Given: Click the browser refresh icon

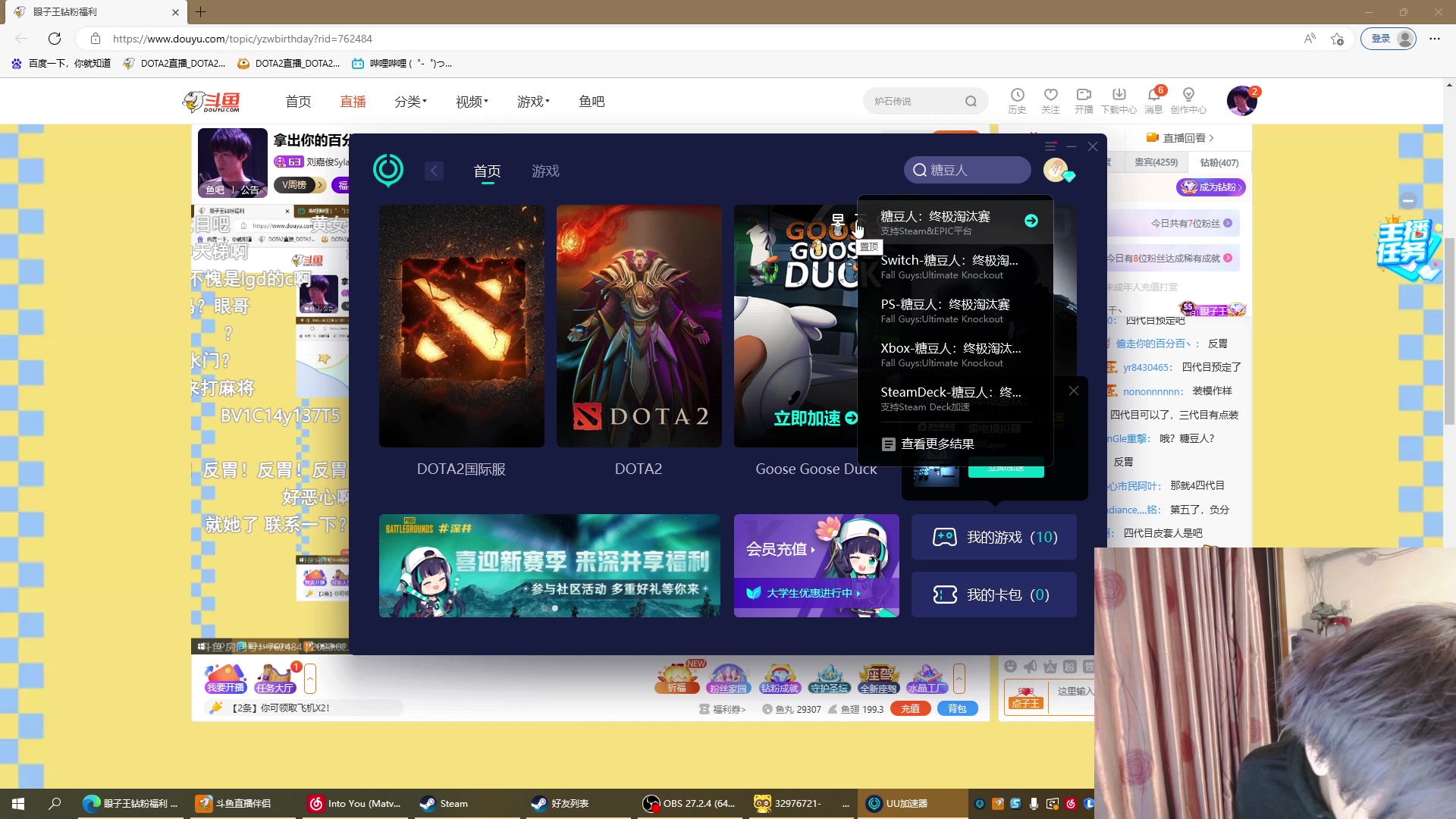Looking at the screenshot, I should [x=55, y=39].
